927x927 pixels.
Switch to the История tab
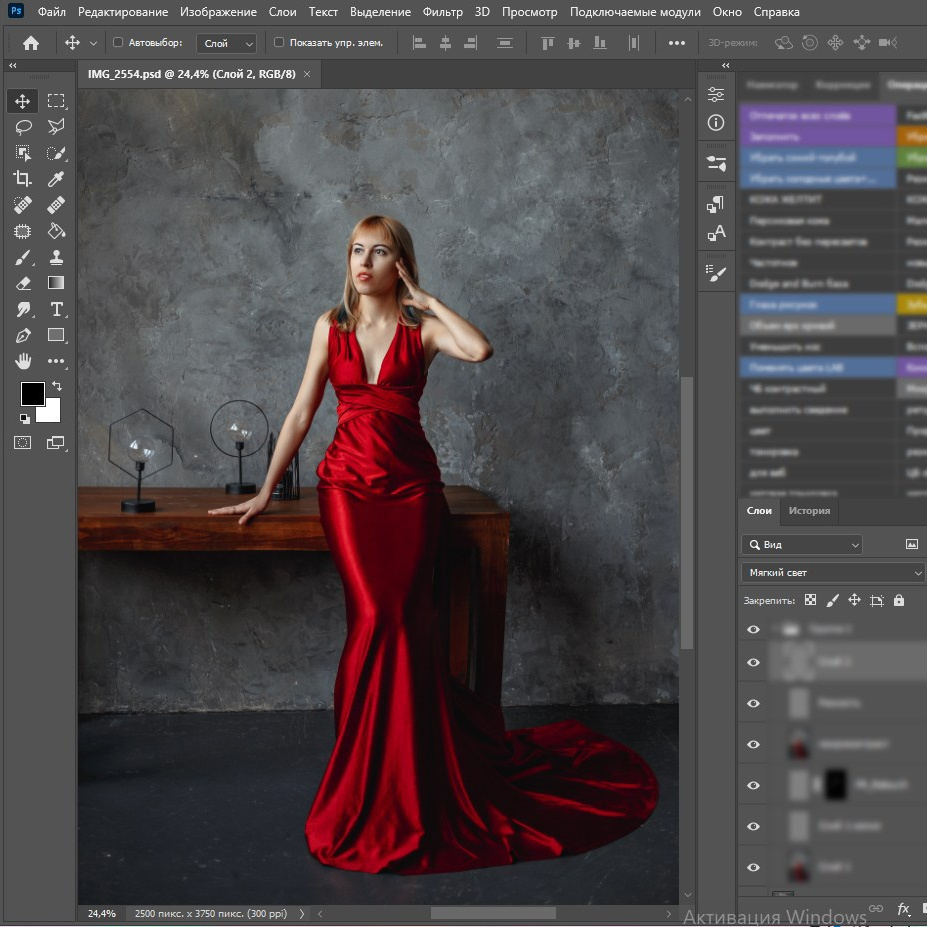[809, 511]
